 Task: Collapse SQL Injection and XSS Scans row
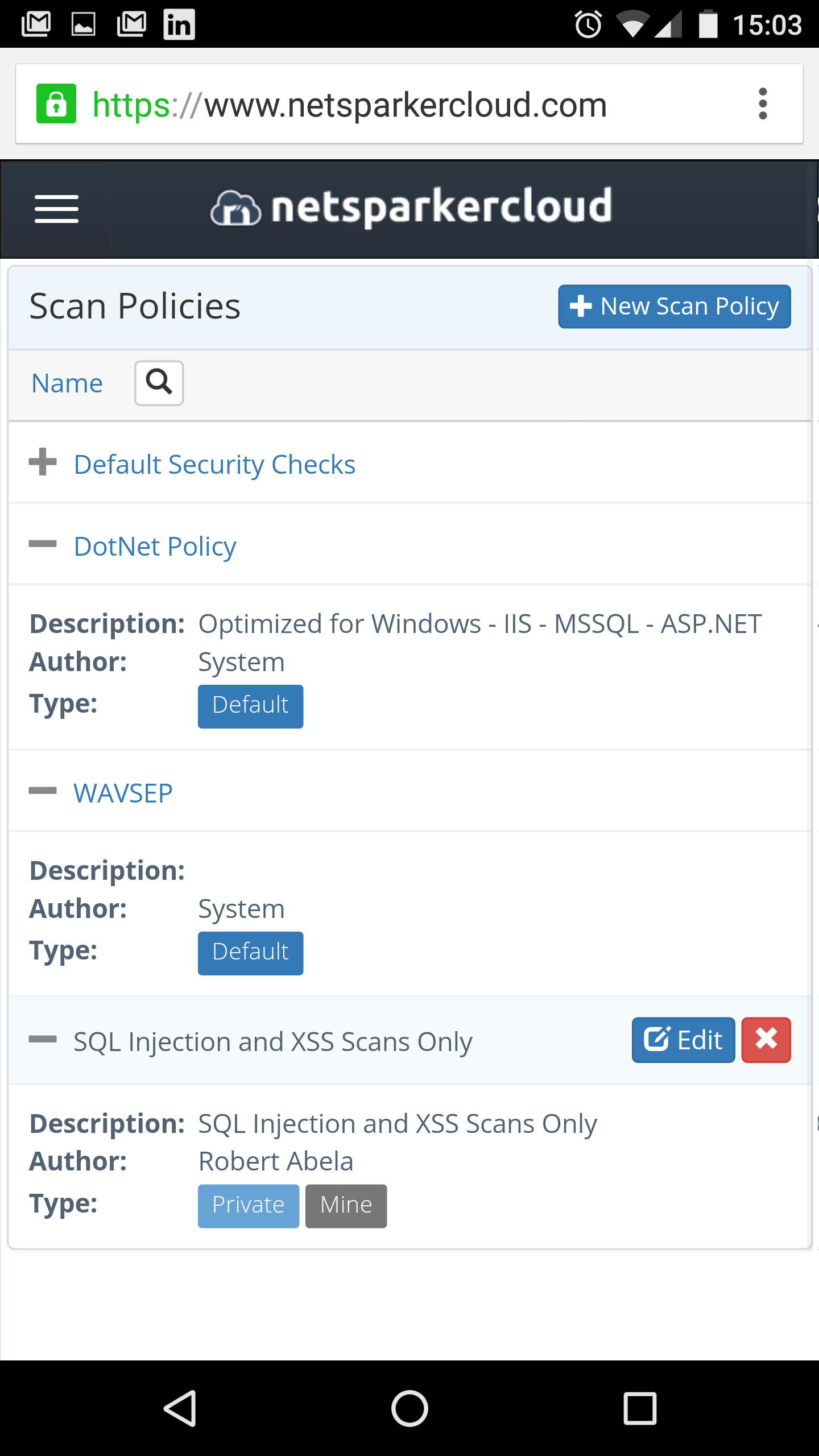tap(43, 1039)
